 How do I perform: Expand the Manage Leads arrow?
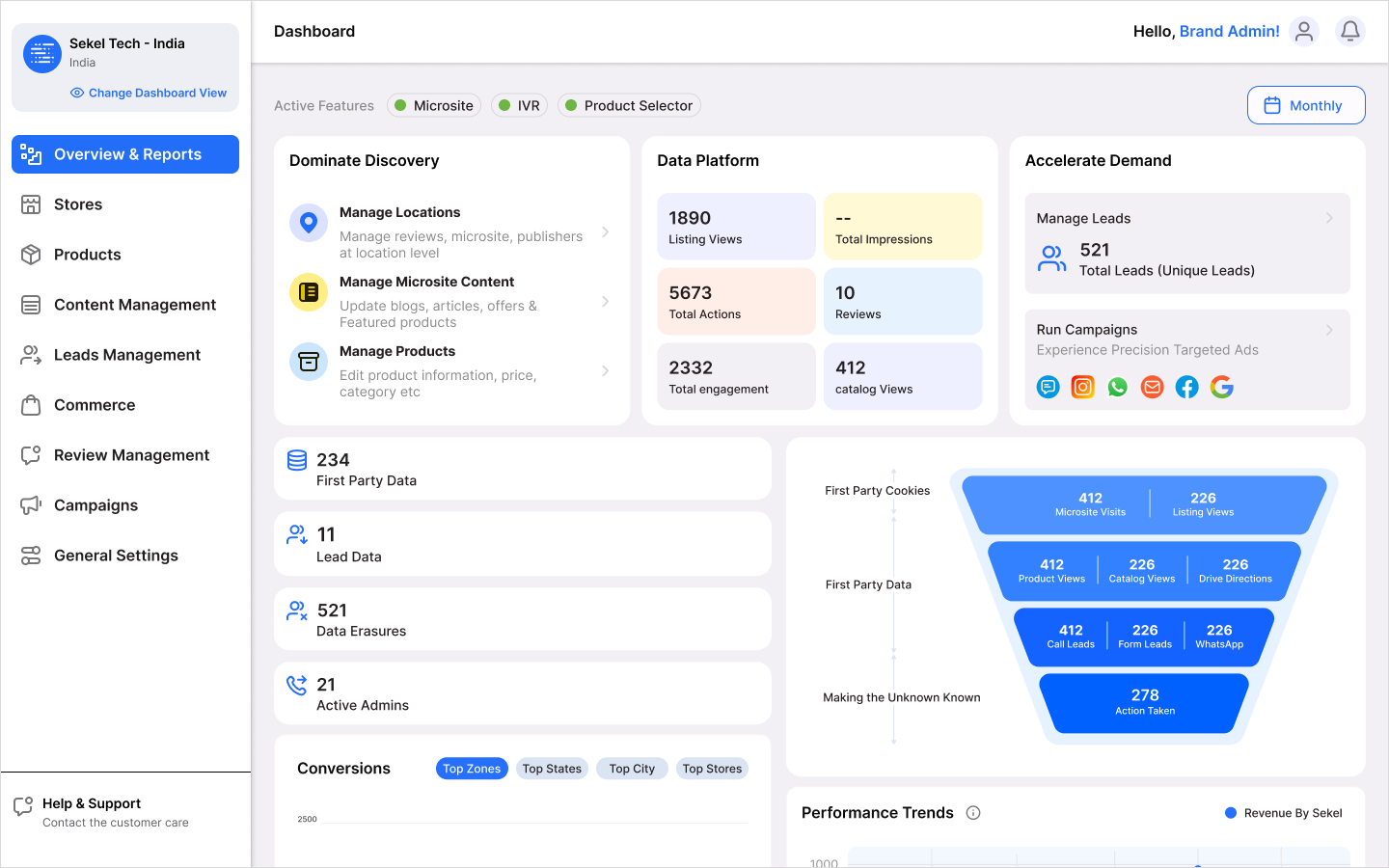tap(1329, 218)
